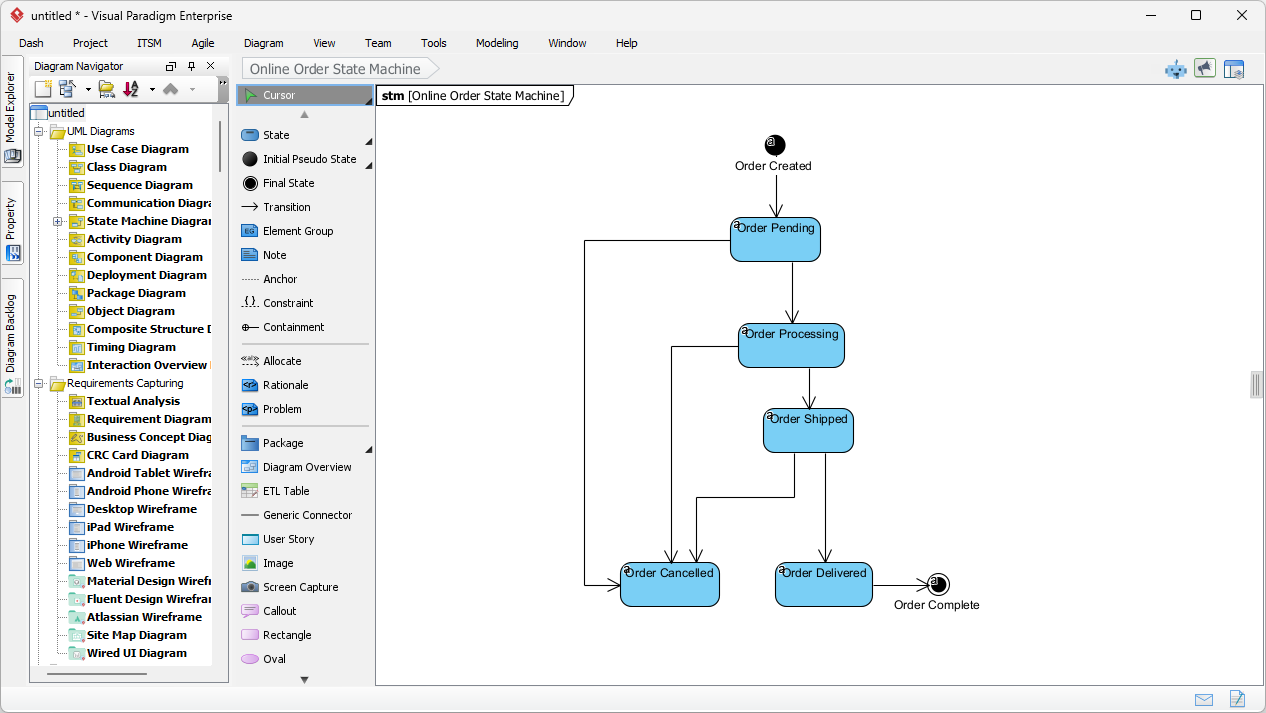Open the Modeling menu
The image size is (1266, 713).
[497, 43]
